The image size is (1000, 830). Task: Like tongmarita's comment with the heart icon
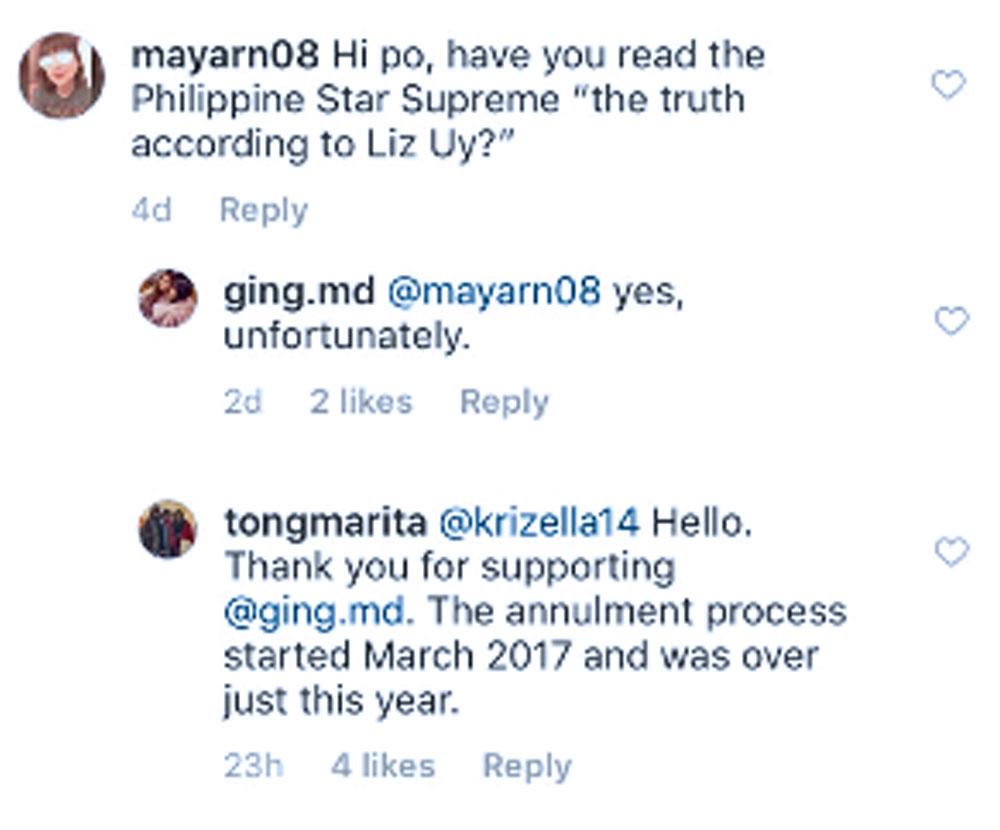click(x=951, y=551)
